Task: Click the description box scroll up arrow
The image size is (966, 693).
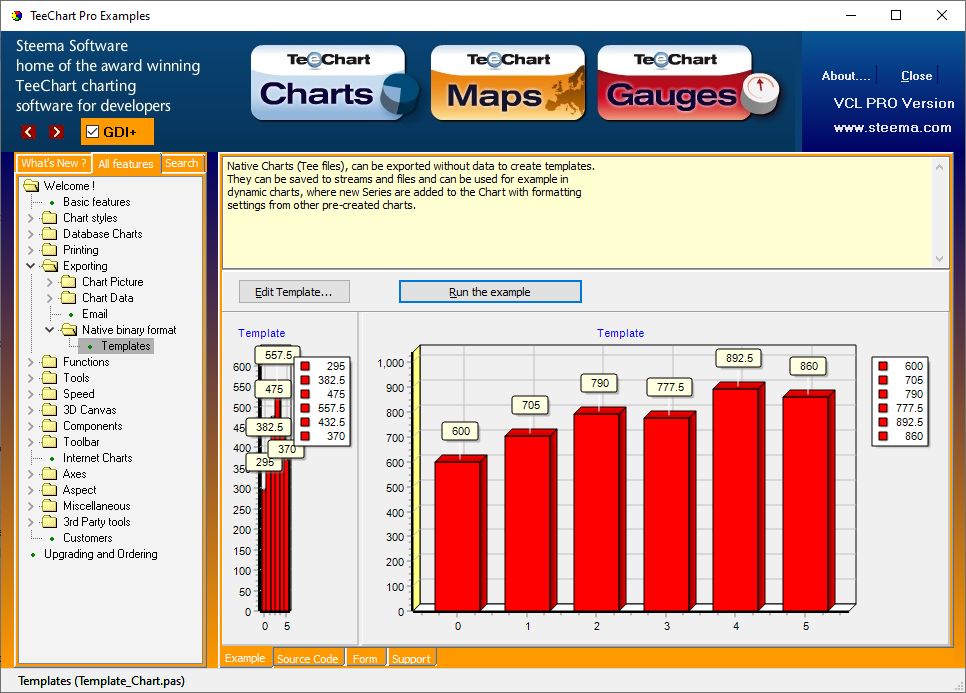Action: point(939,167)
